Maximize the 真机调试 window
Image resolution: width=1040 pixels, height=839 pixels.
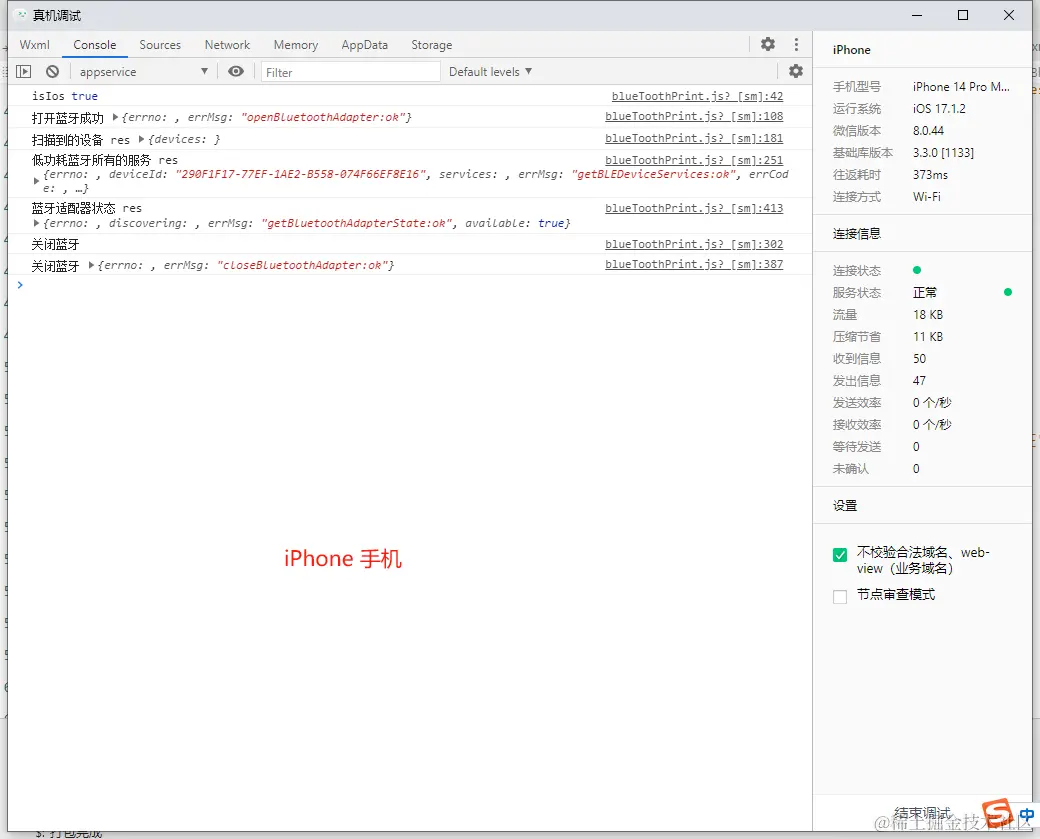click(963, 15)
